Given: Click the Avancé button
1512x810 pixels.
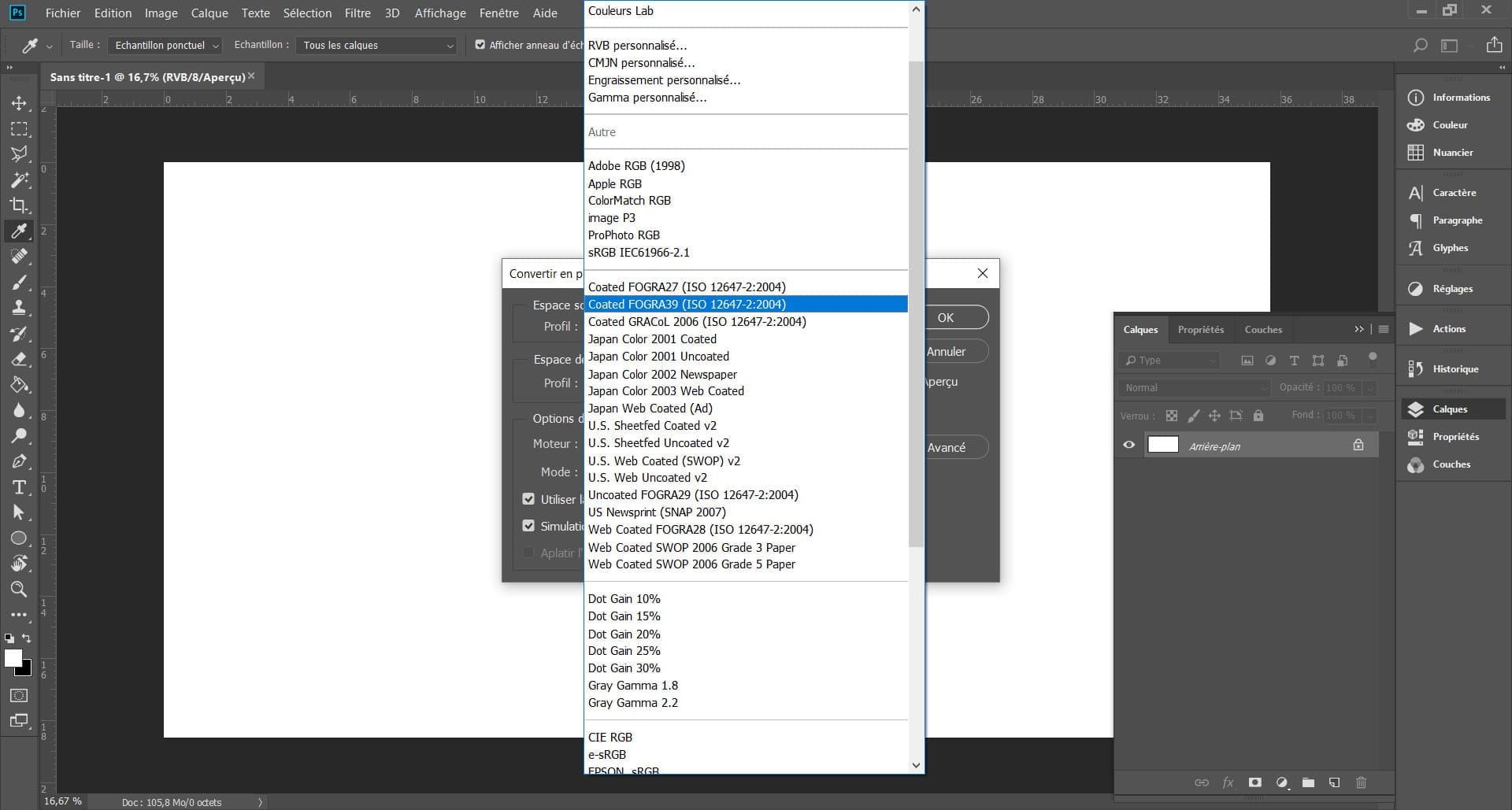Looking at the screenshot, I should 955,447.
